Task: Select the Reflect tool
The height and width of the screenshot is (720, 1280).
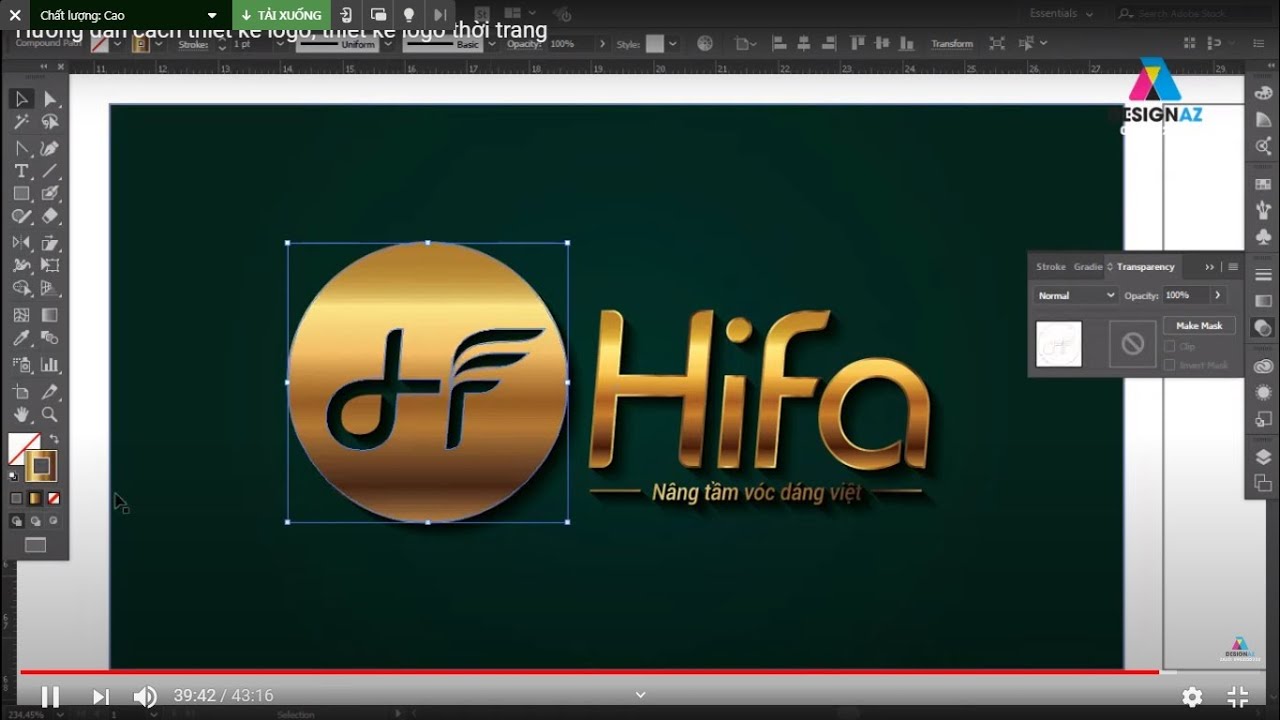Action: click(x=21, y=243)
